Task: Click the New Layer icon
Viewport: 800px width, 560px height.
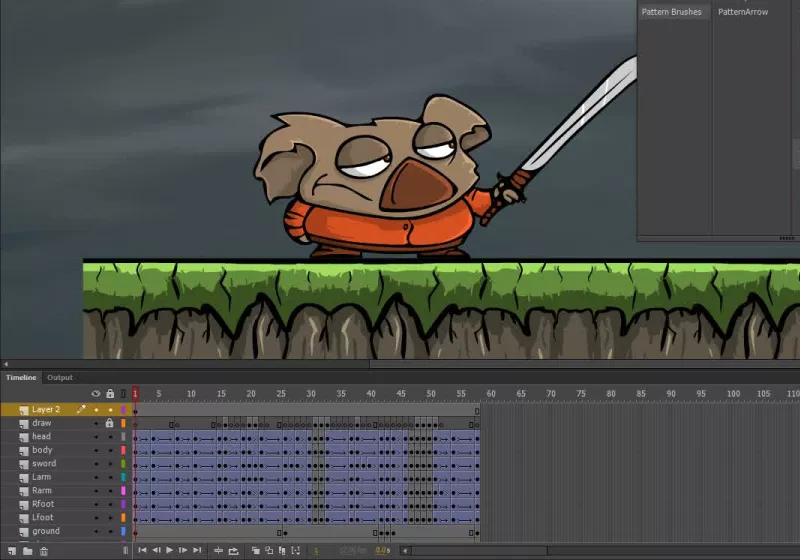Action: 11,551
